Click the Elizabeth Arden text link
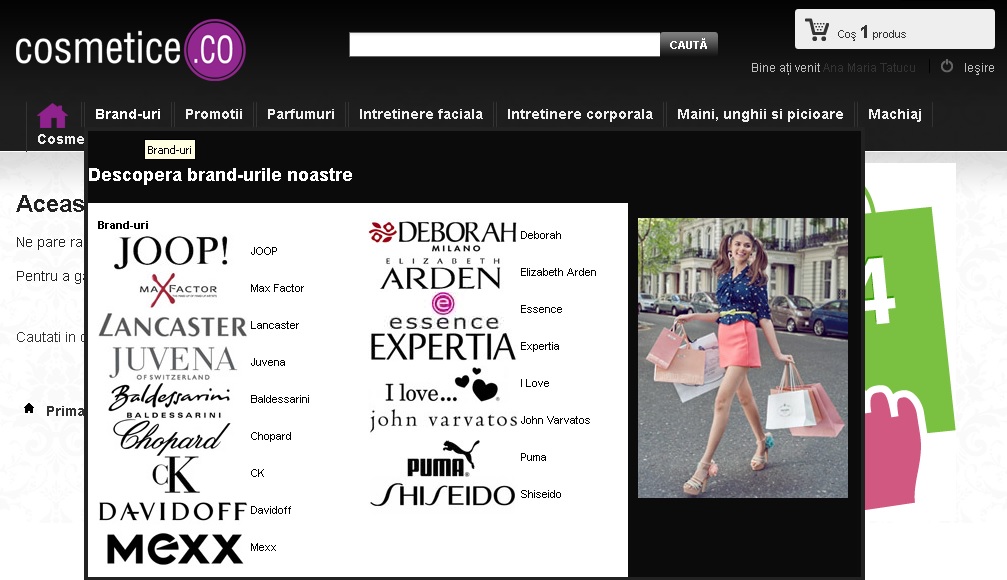The image size is (1007, 580). [558, 272]
